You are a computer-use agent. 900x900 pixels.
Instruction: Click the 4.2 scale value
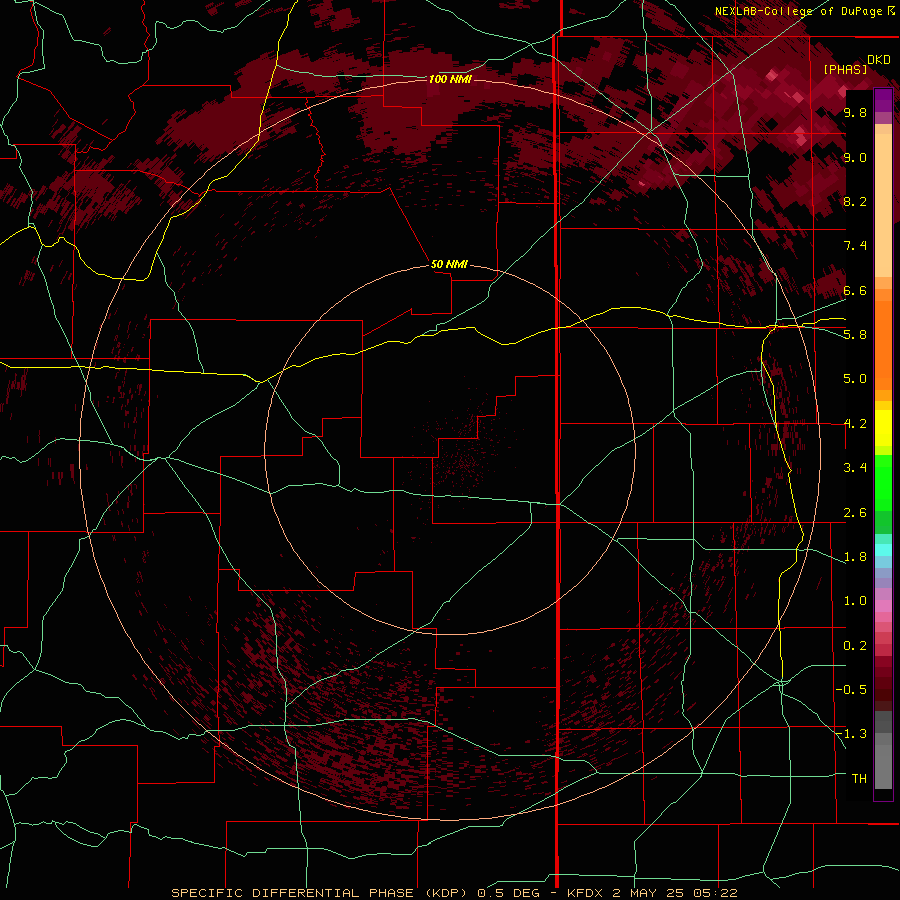coord(855,424)
